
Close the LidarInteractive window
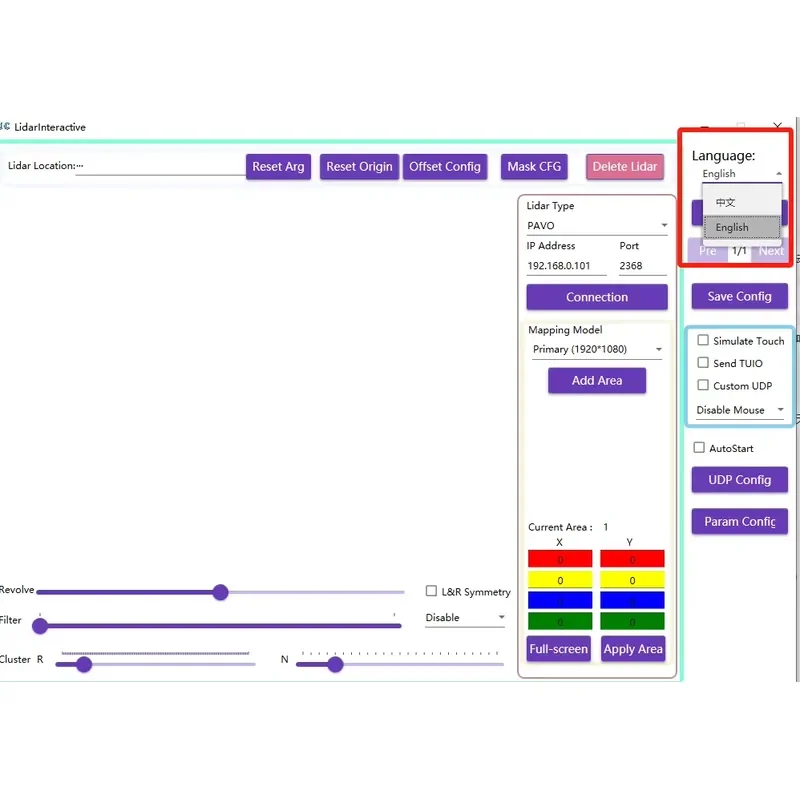pos(777,126)
